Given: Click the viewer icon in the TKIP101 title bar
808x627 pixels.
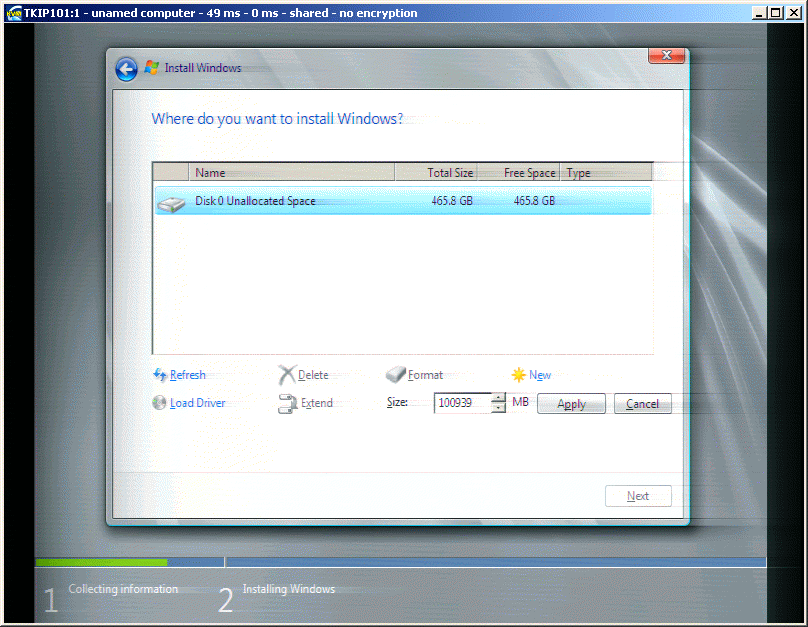Looking at the screenshot, I should point(14,13).
